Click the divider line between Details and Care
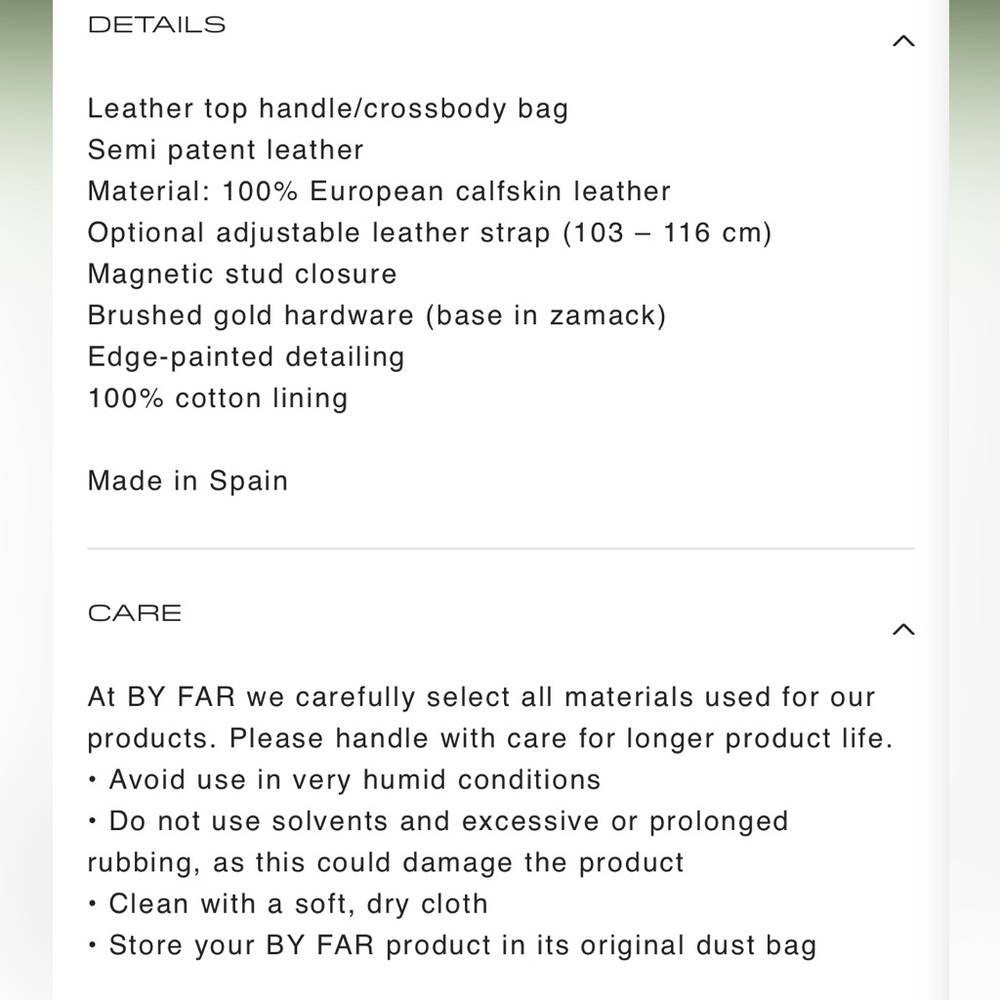 pyautogui.click(x=501, y=548)
